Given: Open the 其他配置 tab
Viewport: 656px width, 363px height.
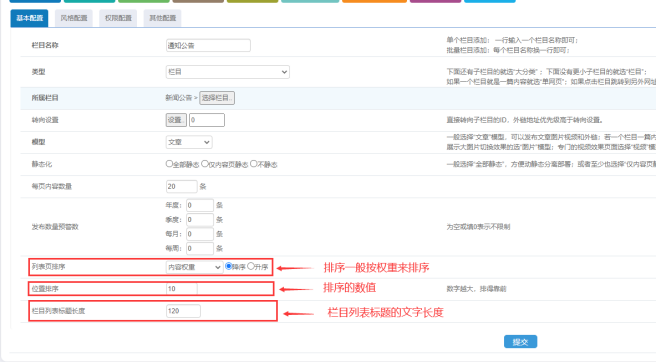Looking at the screenshot, I should point(162,18).
